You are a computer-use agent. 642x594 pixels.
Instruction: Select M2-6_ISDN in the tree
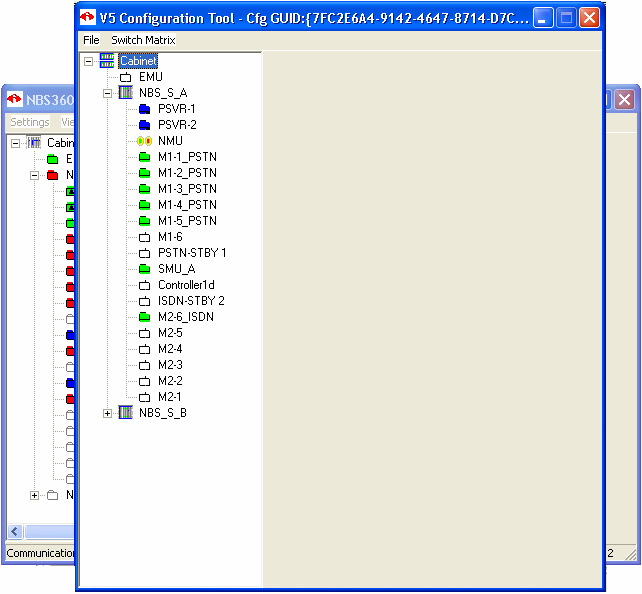click(186, 317)
